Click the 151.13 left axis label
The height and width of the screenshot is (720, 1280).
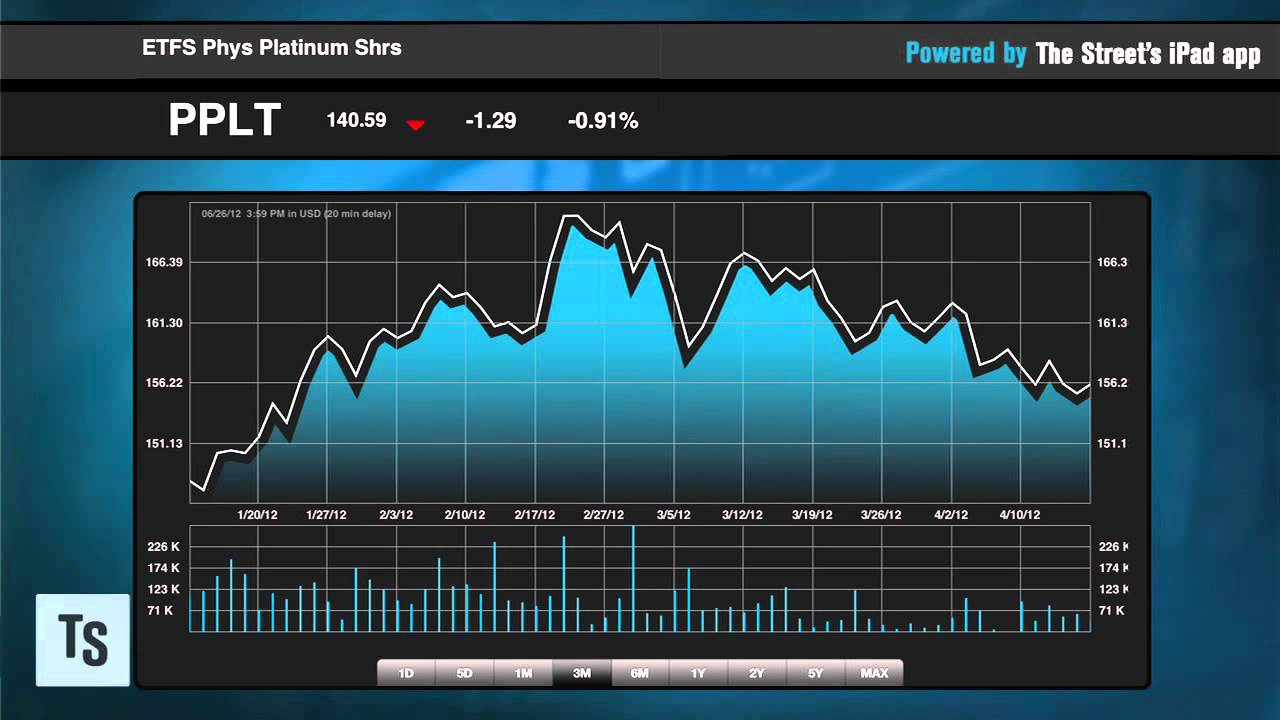[x=164, y=443]
